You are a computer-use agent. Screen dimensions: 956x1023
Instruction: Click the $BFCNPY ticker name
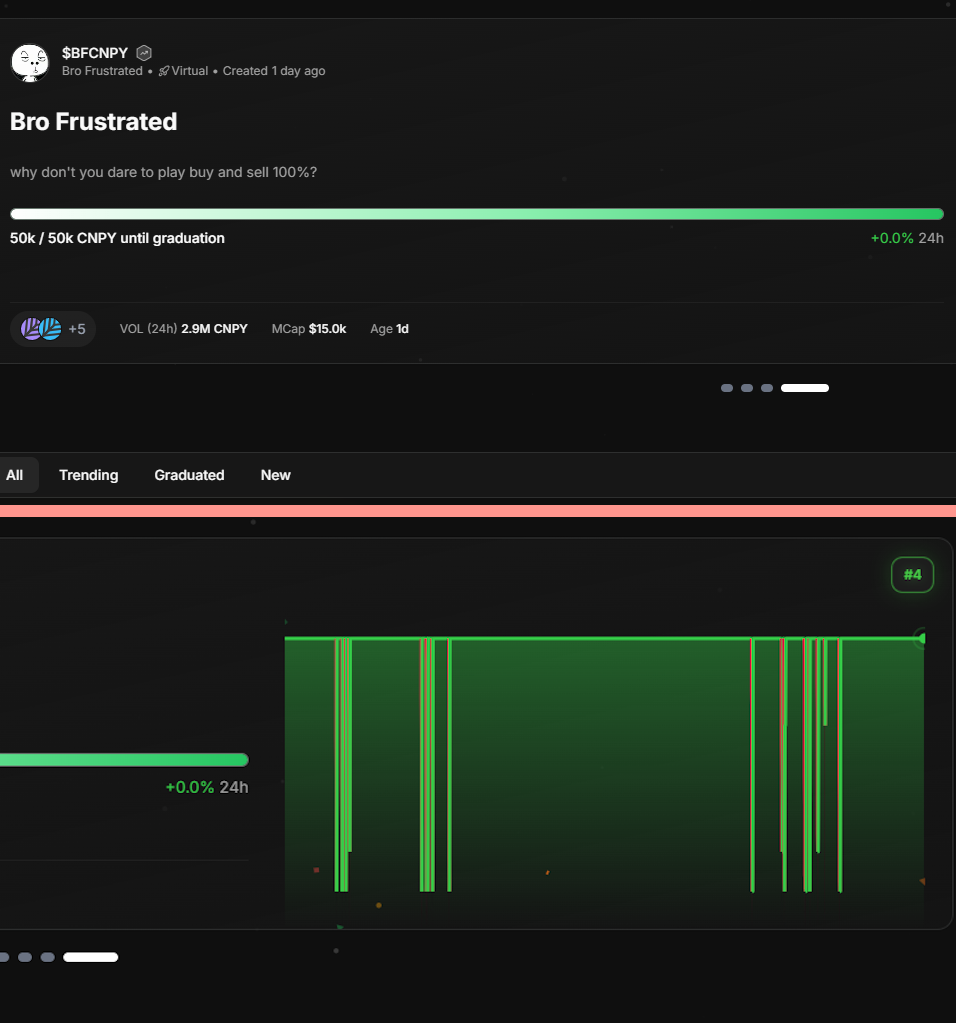tap(94, 53)
